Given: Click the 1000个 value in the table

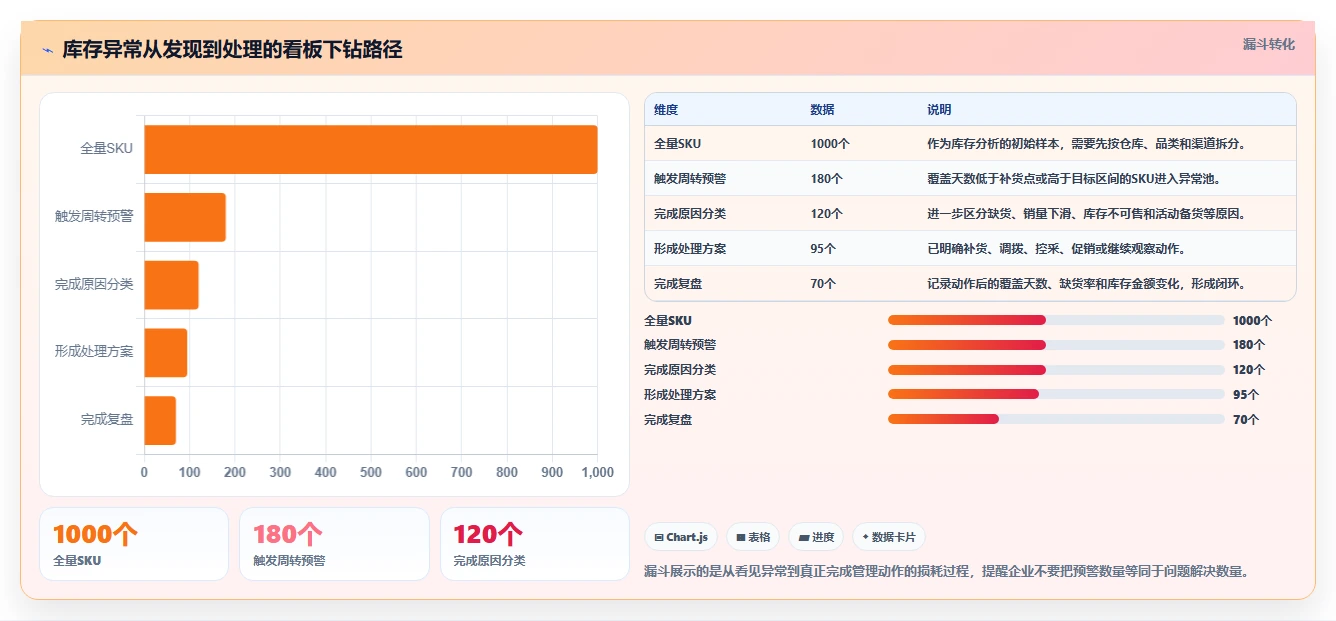Looking at the screenshot, I should point(830,143).
